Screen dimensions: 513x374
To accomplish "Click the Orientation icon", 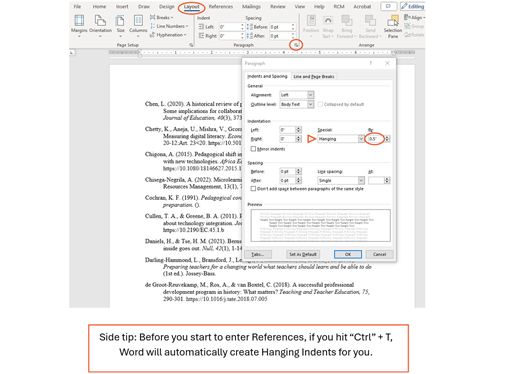I will pyautogui.click(x=100, y=21).
